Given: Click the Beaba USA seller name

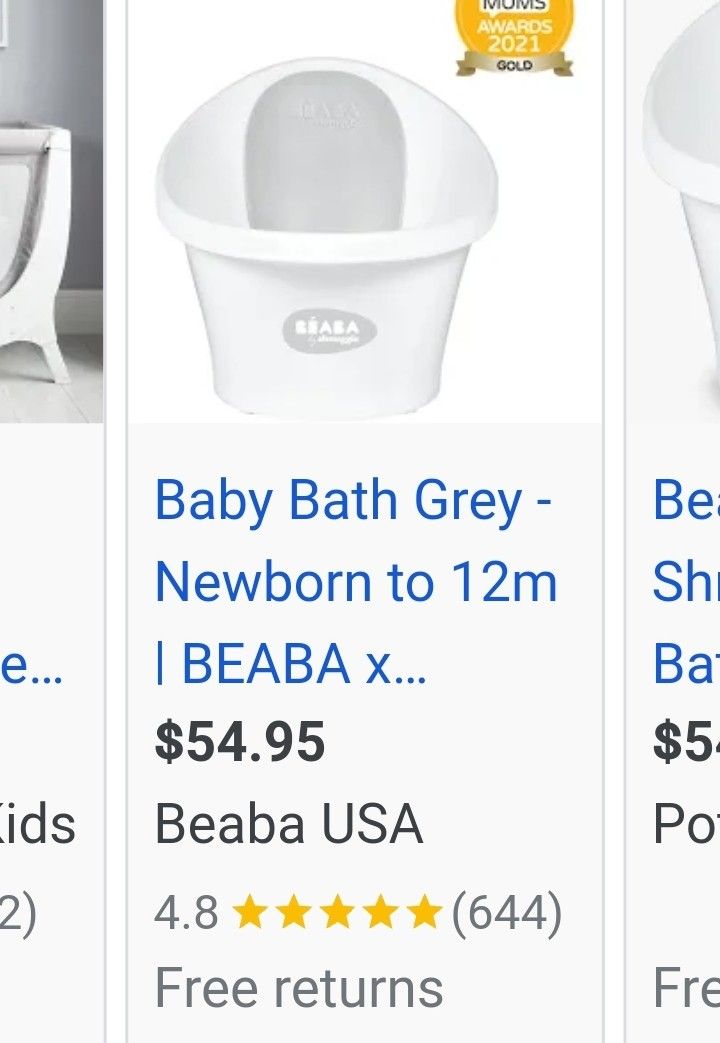Looking at the screenshot, I should click(x=287, y=822).
